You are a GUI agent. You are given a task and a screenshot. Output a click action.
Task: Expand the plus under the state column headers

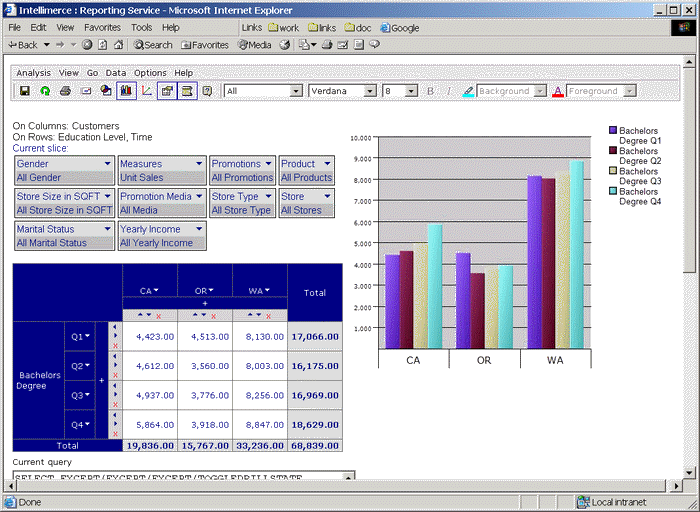click(x=205, y=304)
